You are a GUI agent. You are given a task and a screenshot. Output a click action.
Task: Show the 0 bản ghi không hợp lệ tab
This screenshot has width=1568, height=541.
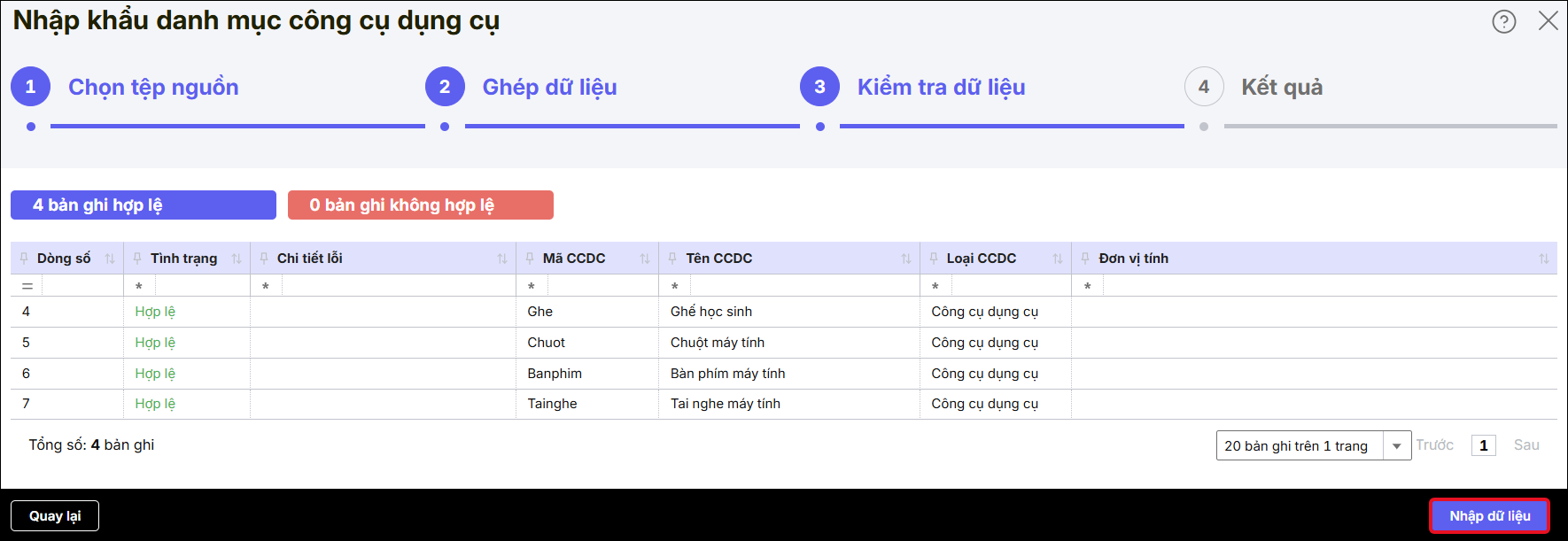point(421,205)
